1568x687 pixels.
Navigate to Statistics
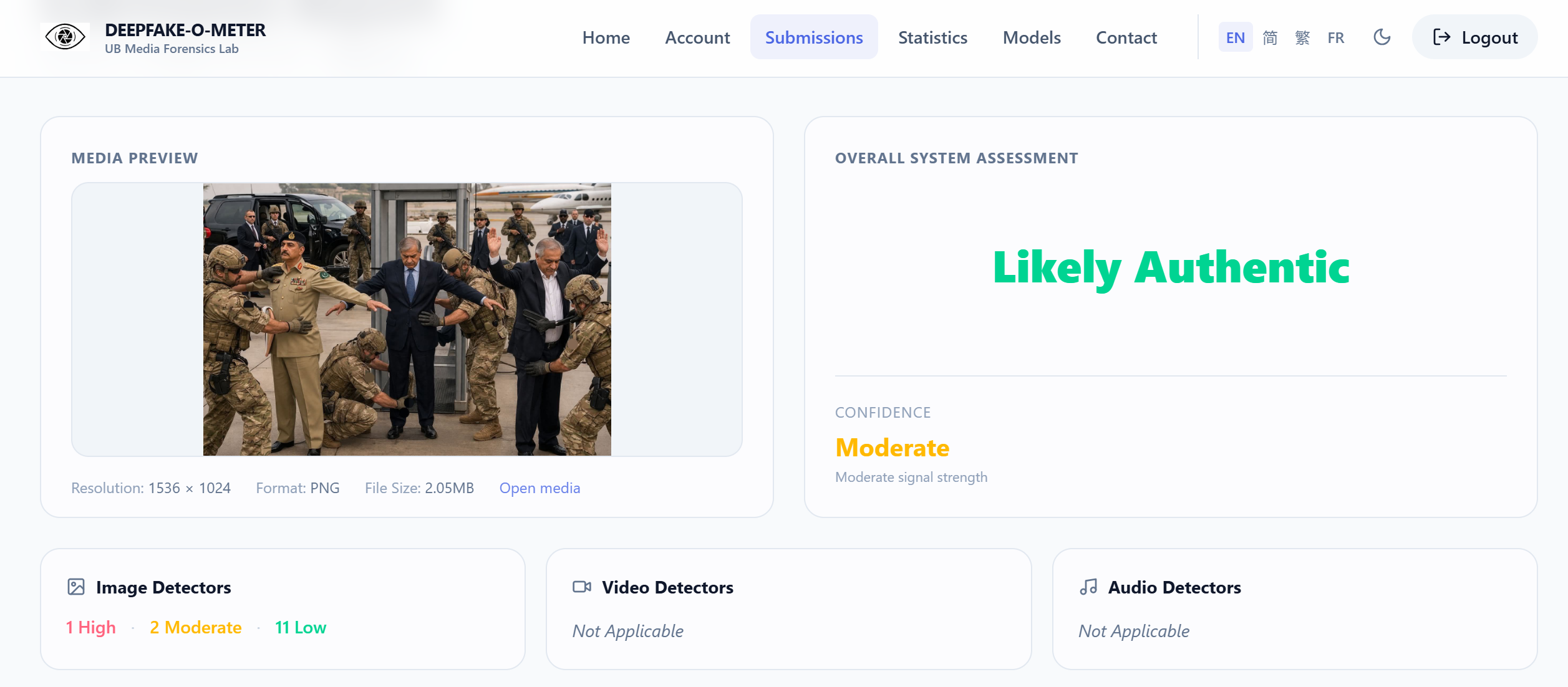pos(932,37)
